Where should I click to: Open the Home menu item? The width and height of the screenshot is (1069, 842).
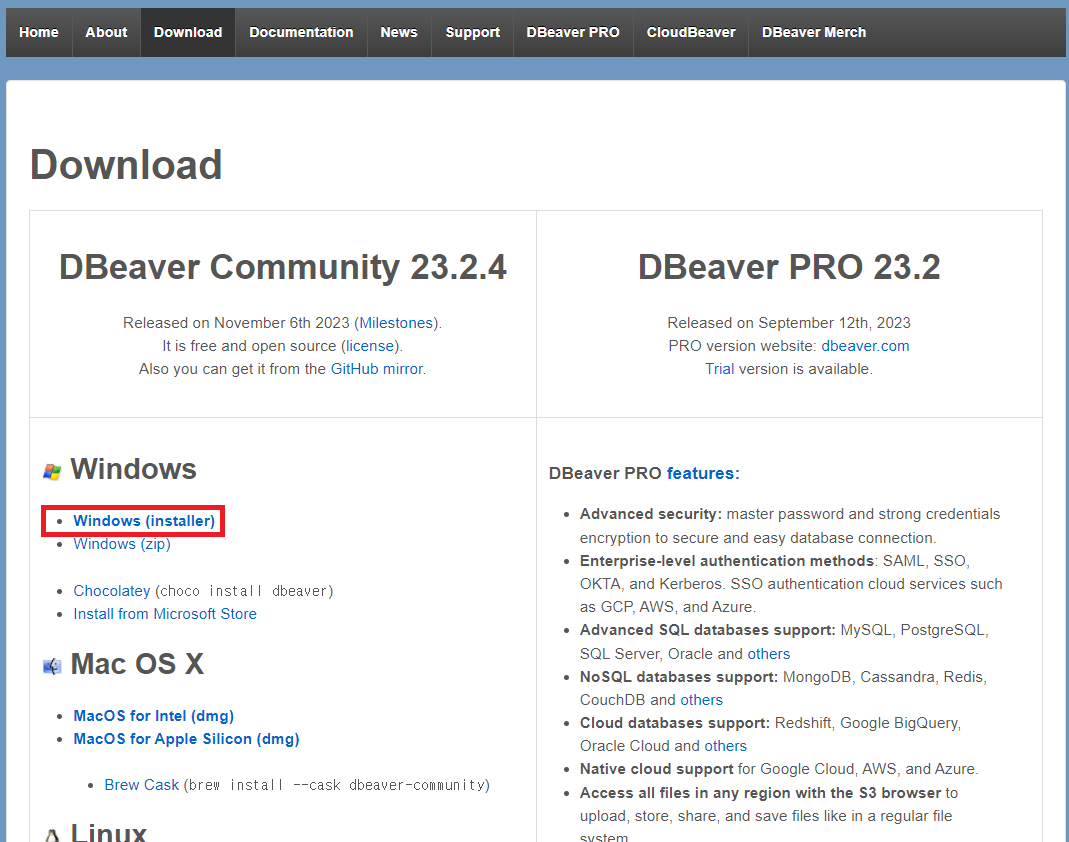(39, 32)
